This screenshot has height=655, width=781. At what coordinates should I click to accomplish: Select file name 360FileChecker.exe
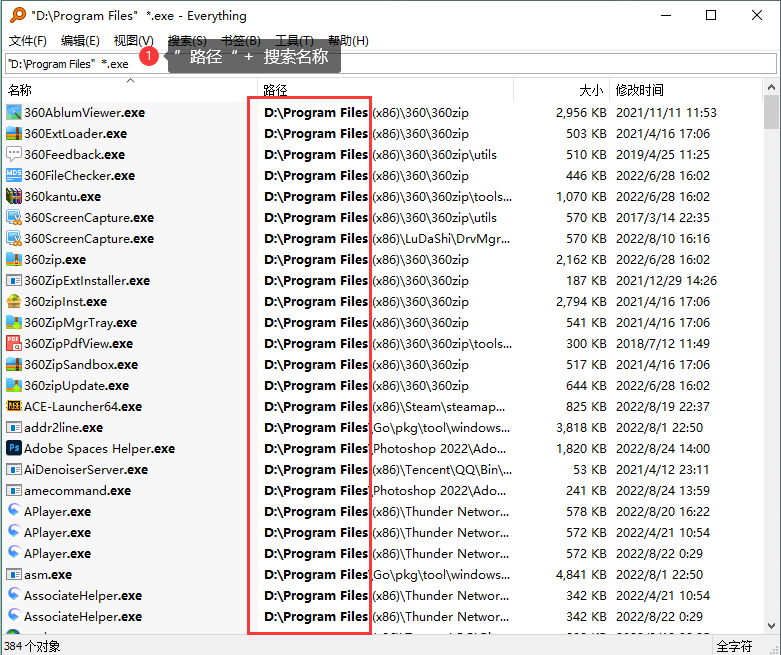pos(80,175)
